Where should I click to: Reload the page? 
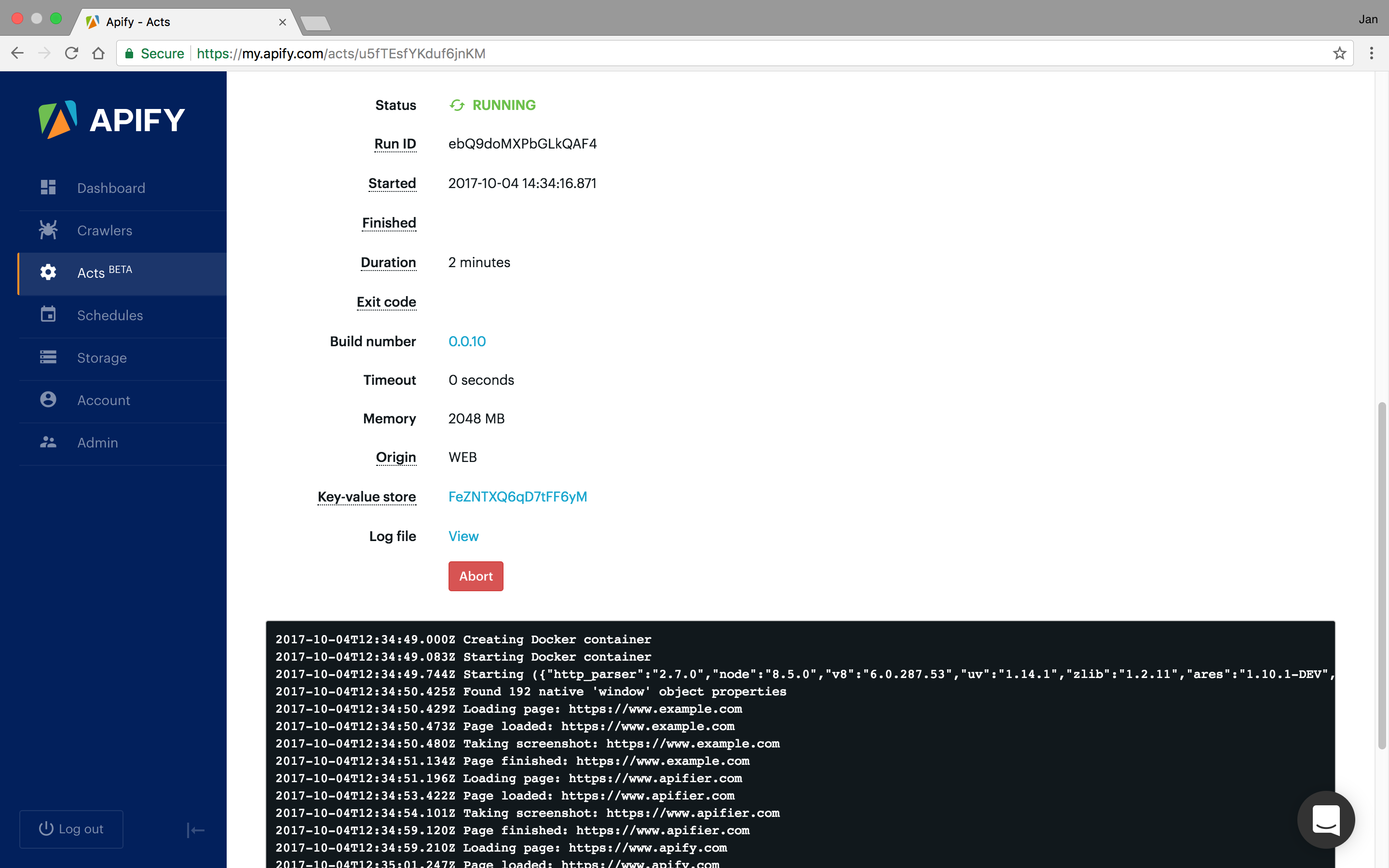click(x=71, y=54)
